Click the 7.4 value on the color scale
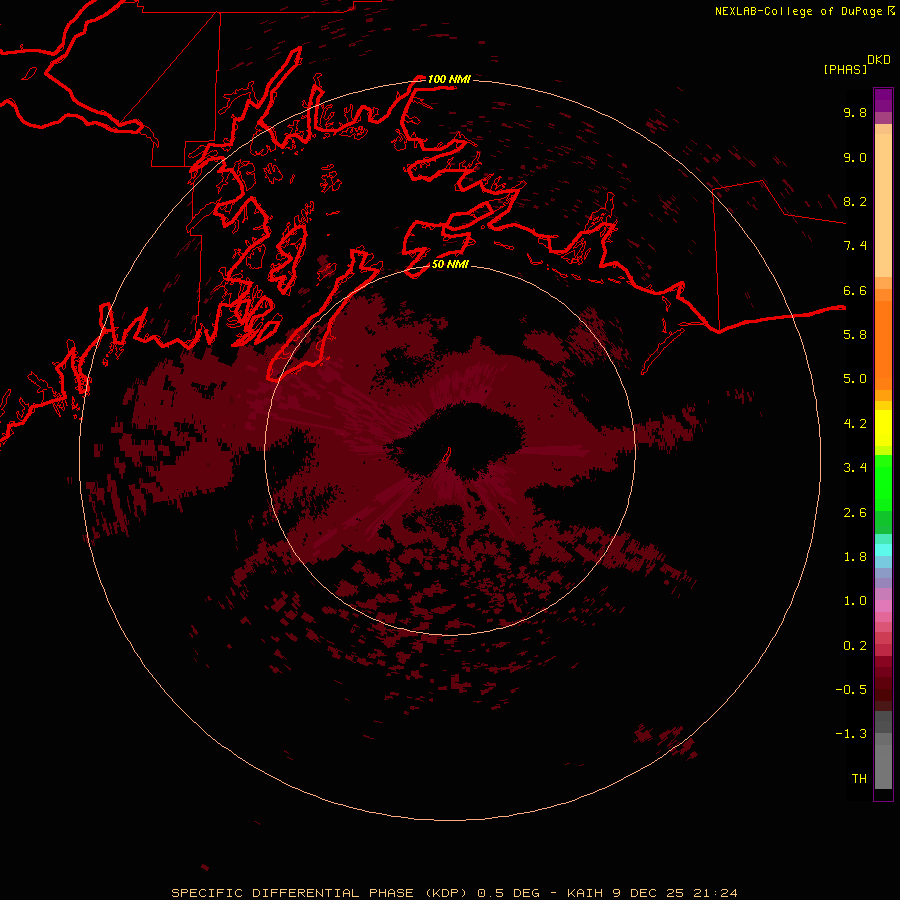This screenshot has width=900, height=900. click(855, 246)
